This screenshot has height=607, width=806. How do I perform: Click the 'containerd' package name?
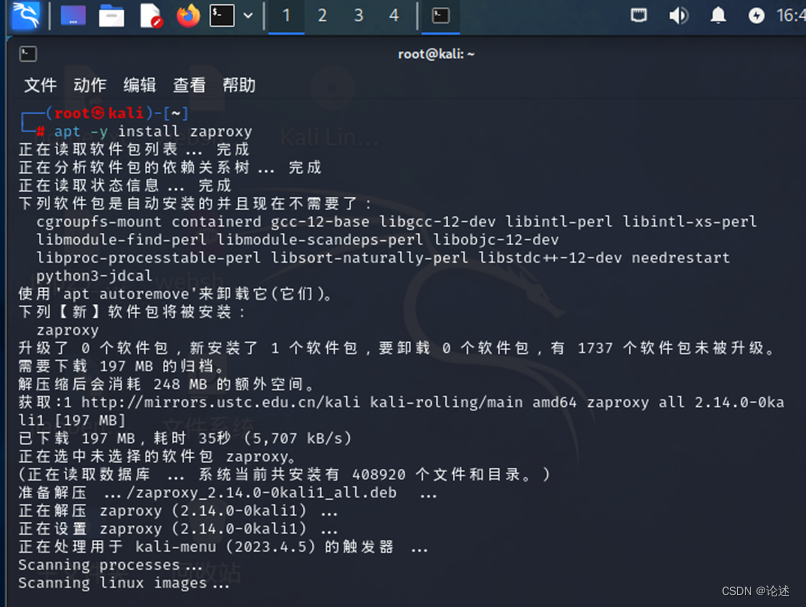(x=216, y=222)
